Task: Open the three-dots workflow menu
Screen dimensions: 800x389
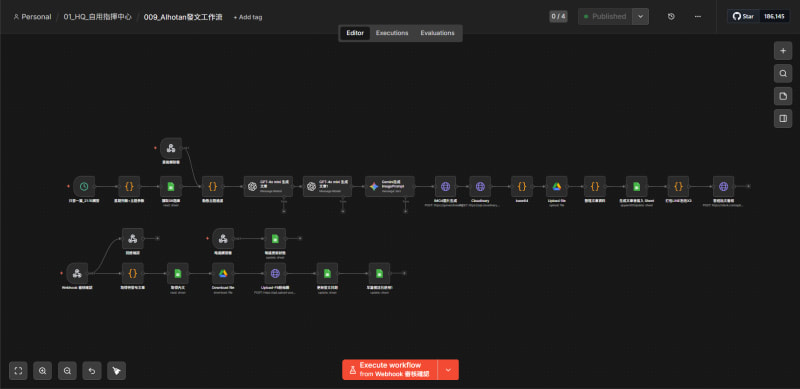Action: point(697,16)
